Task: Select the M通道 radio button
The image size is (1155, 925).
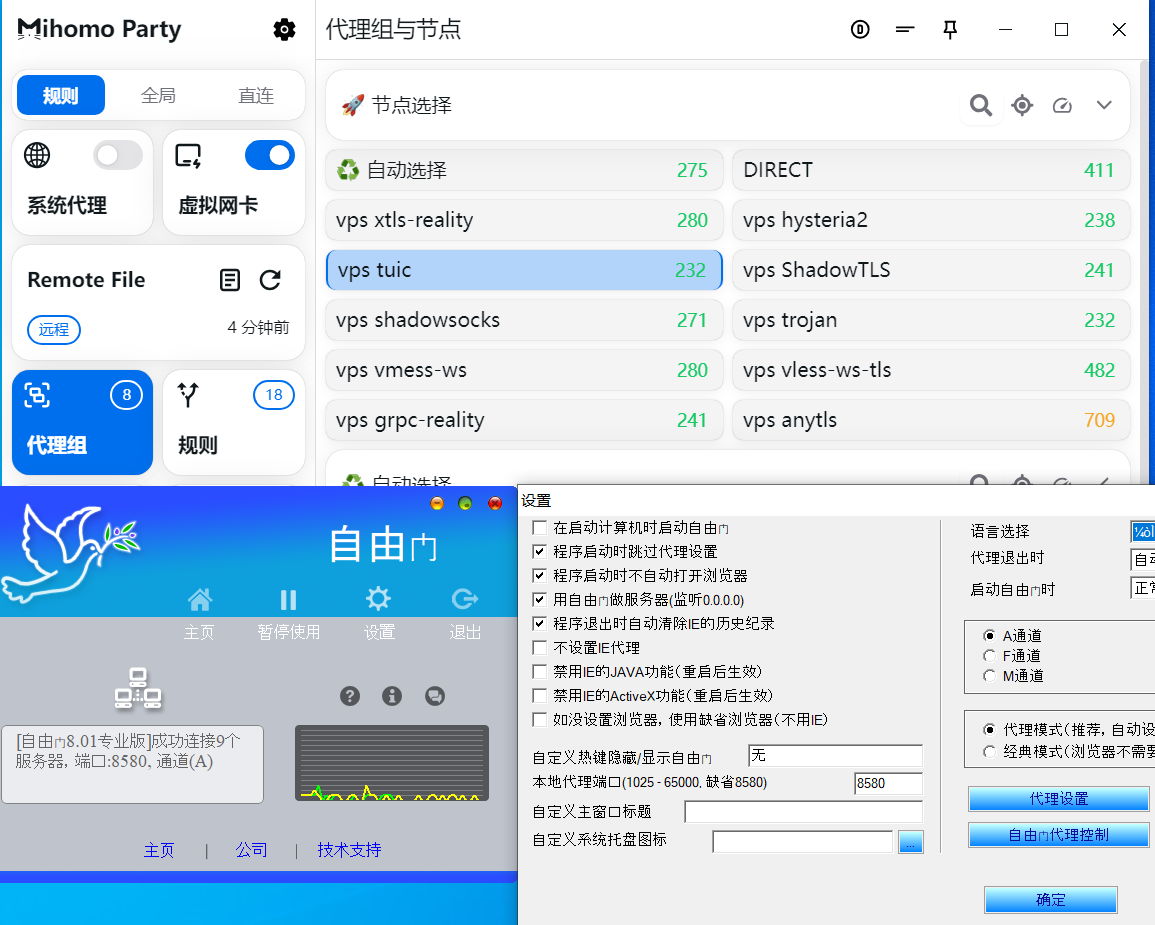Action: [x=989, y=675]
